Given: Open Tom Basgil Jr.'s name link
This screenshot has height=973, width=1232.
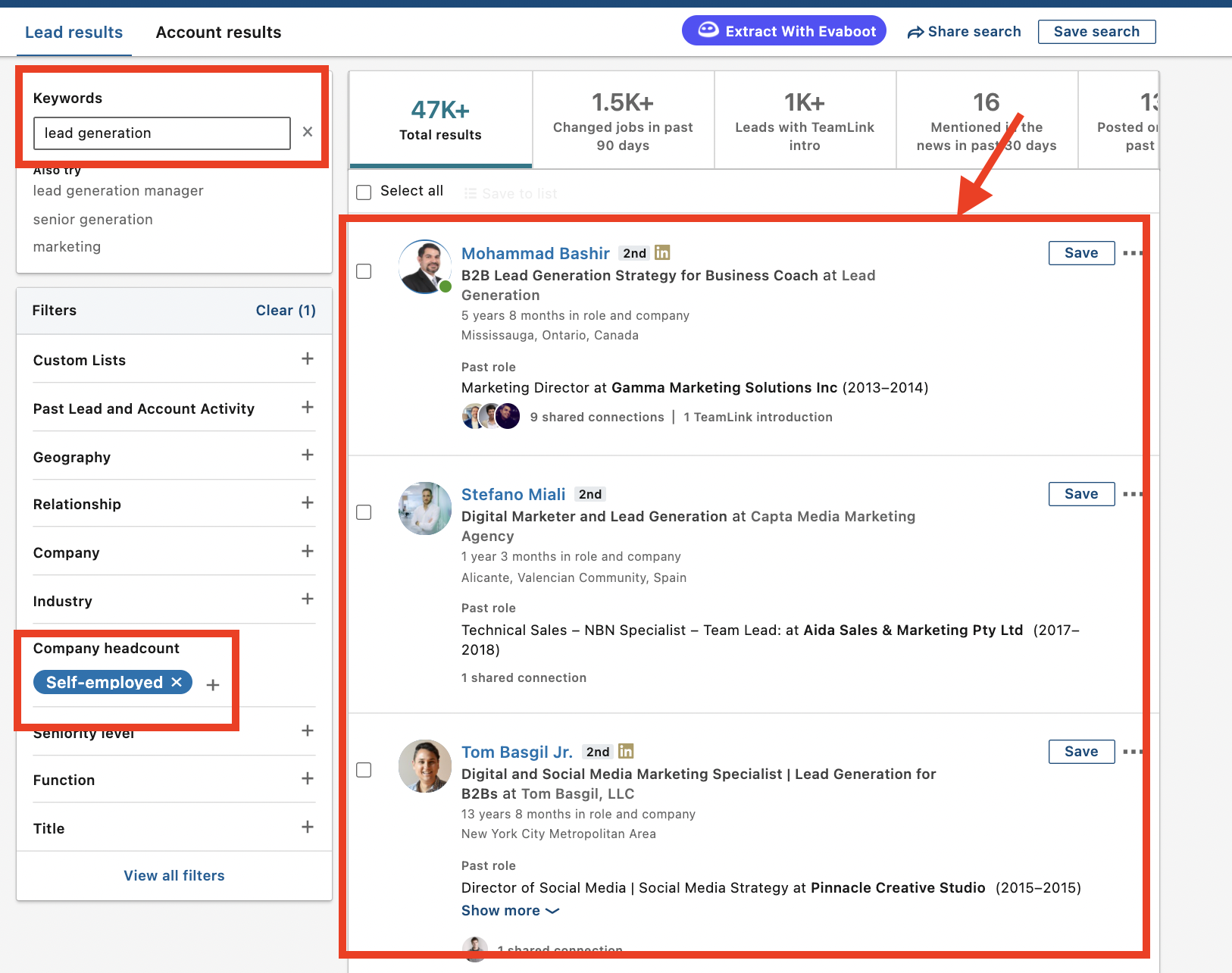Looking at the screenshot, I should (x=517, y=752).
